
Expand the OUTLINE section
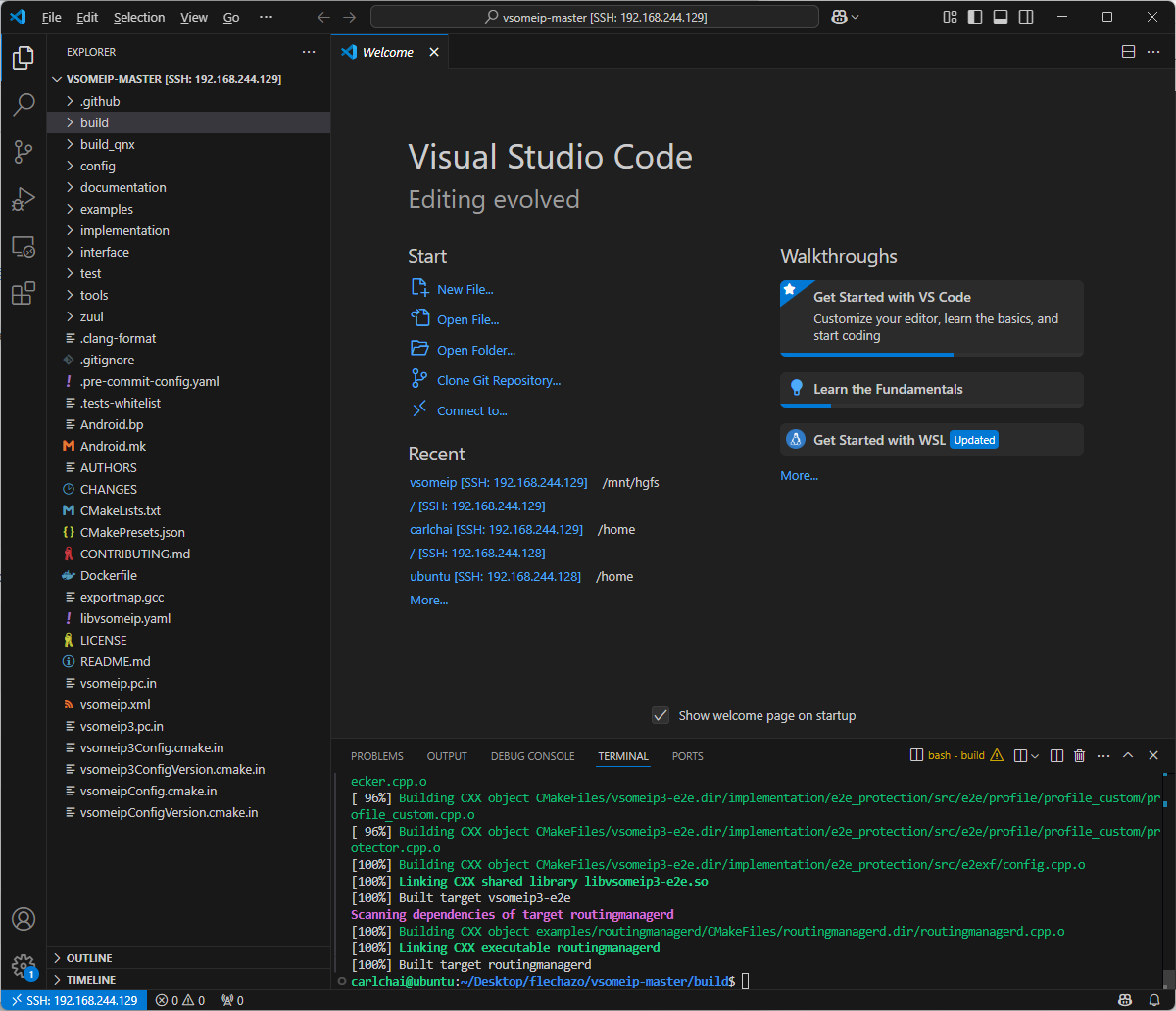(189, 958)
